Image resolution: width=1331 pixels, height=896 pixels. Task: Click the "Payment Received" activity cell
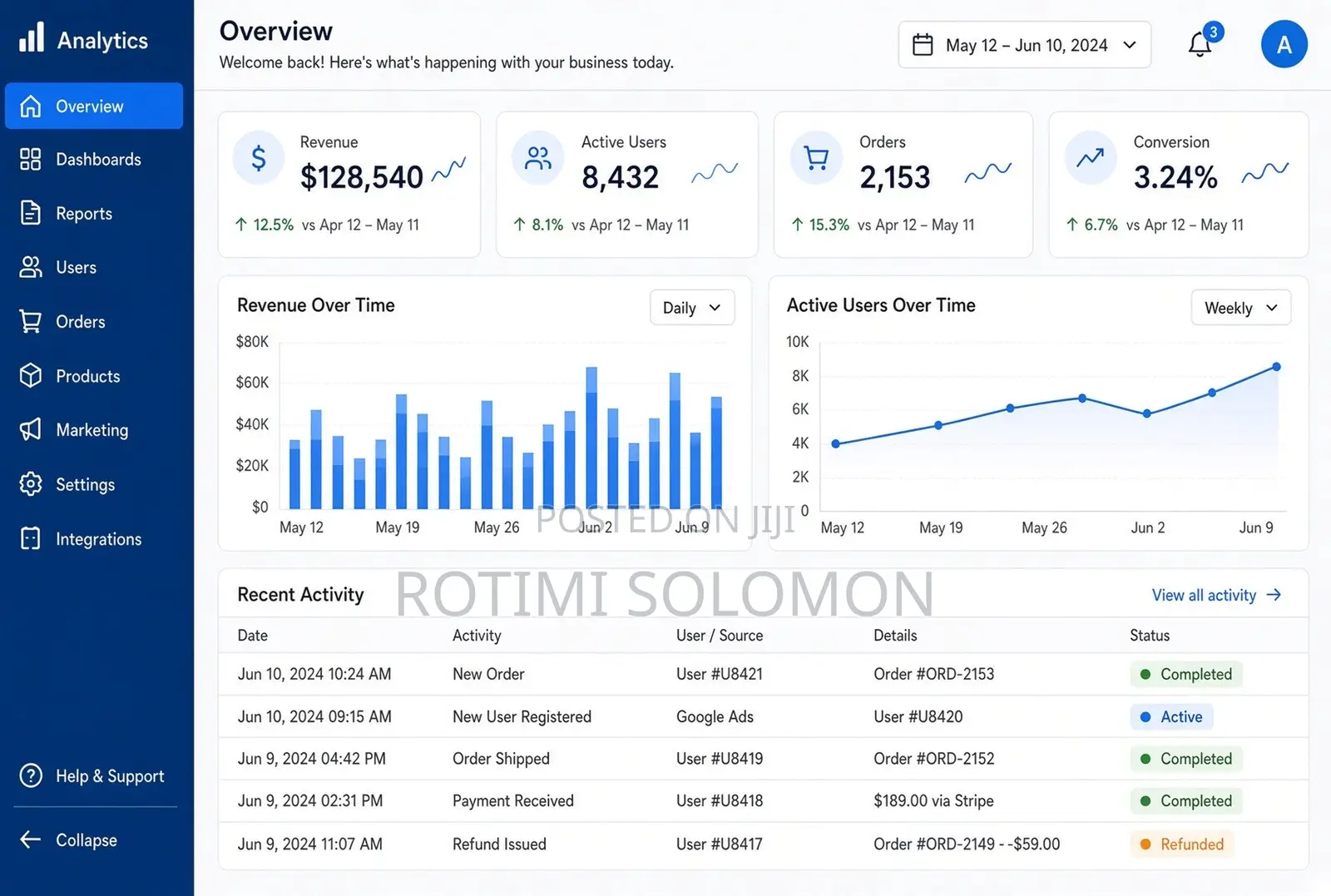[513, 800]
